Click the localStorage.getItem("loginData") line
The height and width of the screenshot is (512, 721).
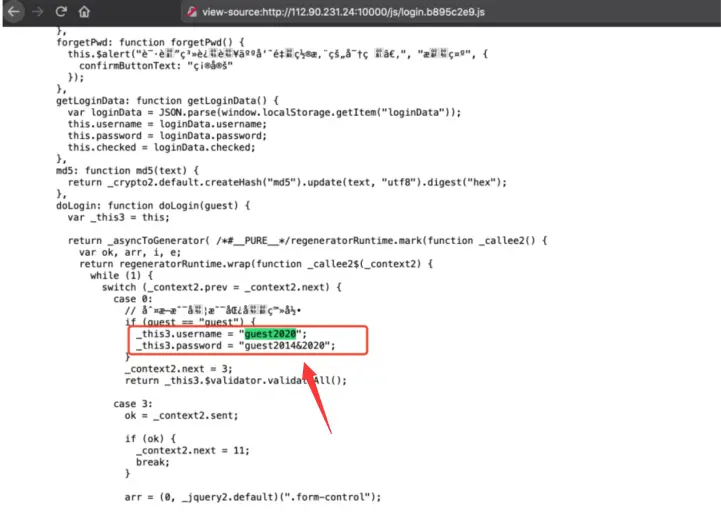264,113
